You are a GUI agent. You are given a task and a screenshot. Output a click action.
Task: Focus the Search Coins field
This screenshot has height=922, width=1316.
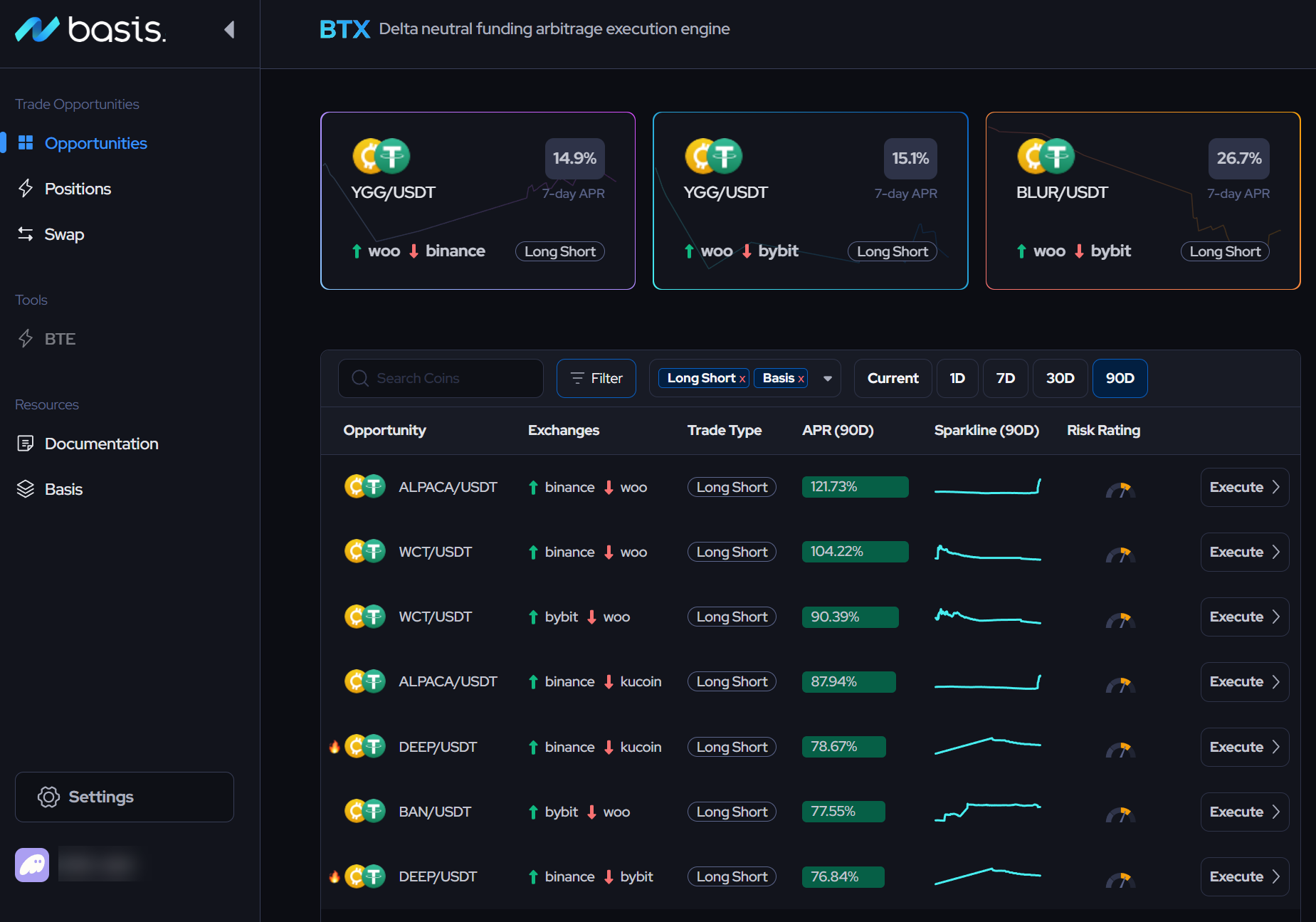click(x=441, y=378)
